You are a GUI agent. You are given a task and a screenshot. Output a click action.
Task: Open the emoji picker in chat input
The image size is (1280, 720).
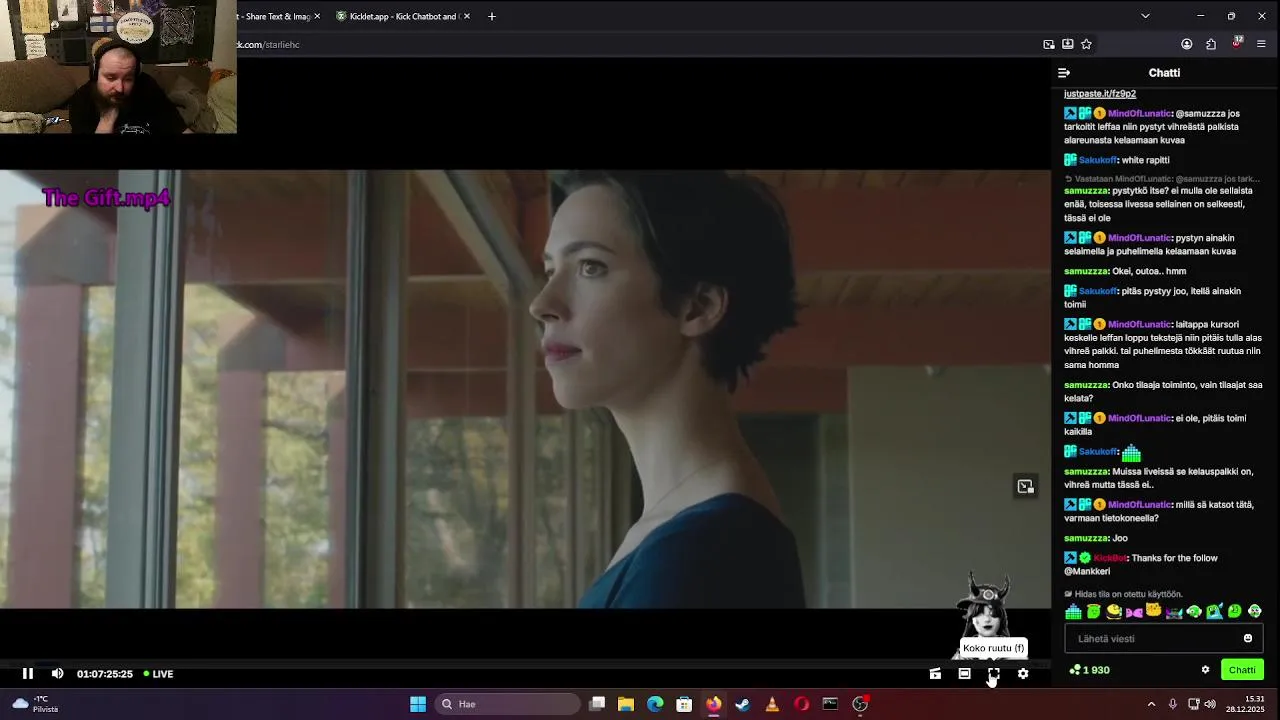[1248, 639]
